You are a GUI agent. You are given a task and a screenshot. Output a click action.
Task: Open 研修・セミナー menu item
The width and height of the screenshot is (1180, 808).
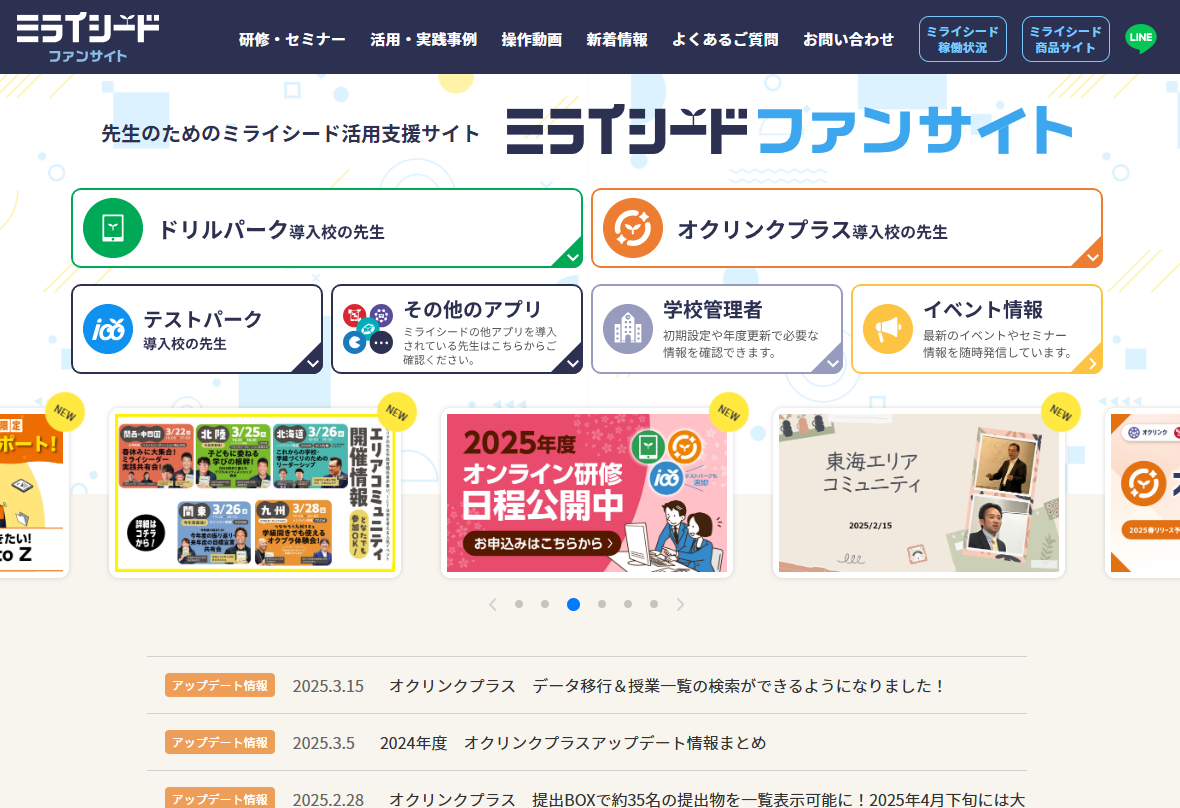[292, 39]
